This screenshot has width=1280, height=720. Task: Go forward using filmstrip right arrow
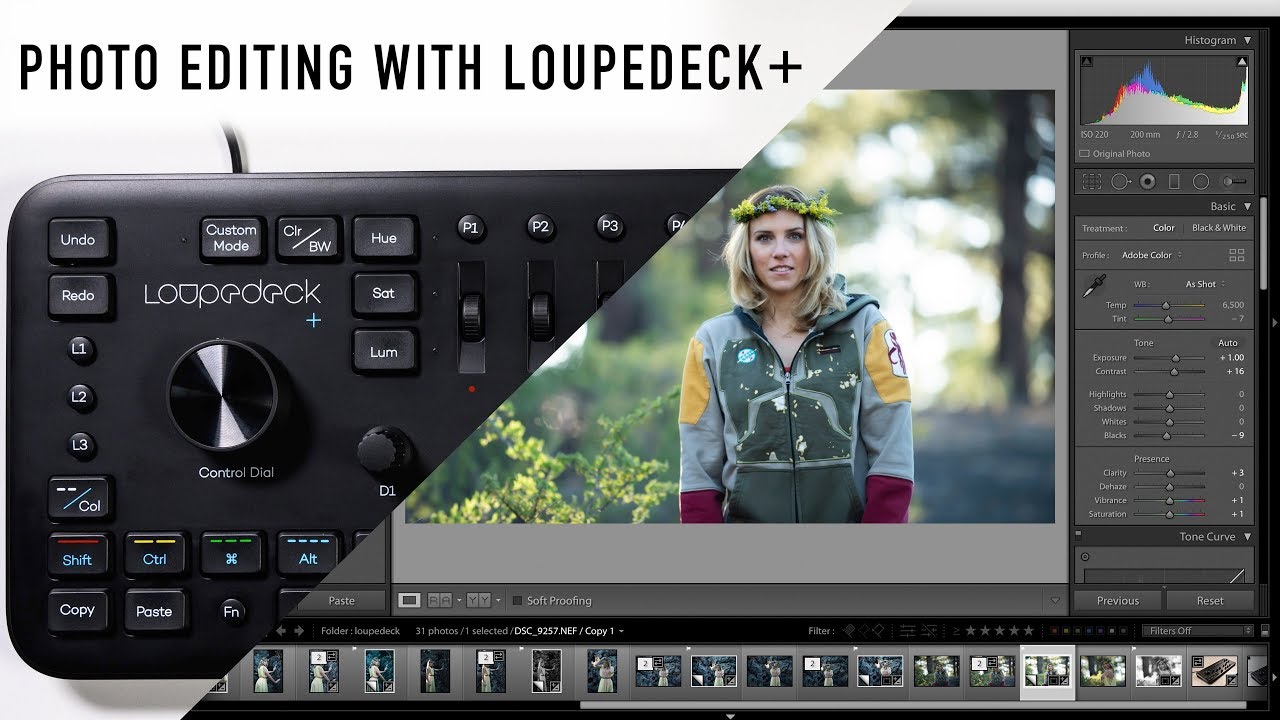pyautogui.click(x=297, y=631)
